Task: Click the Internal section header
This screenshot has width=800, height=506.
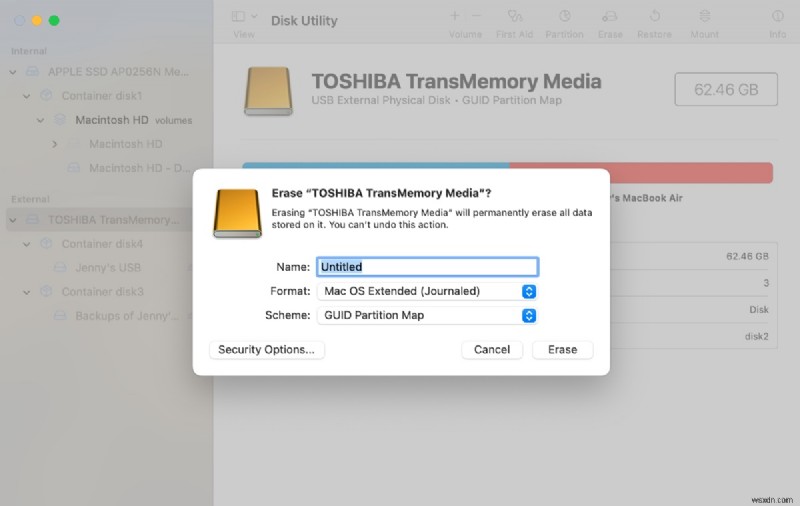Action: tap(29, 52)
